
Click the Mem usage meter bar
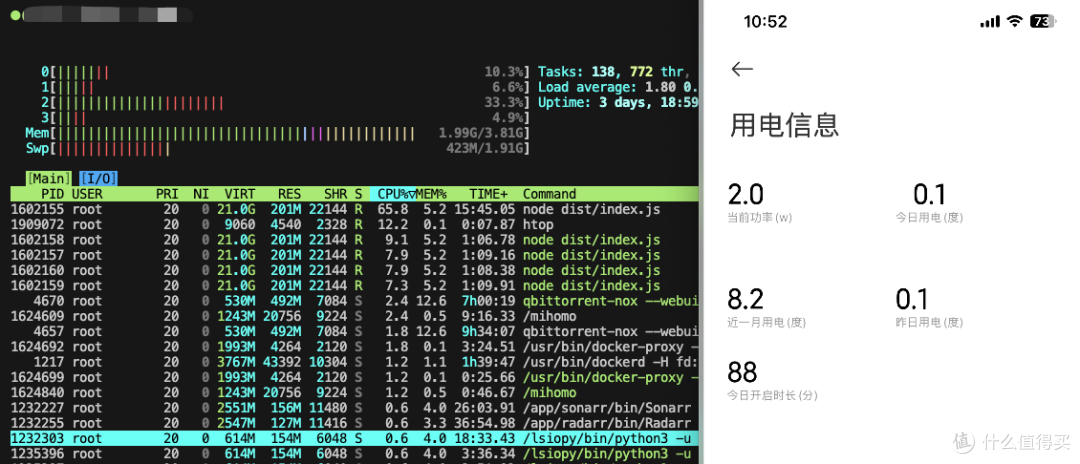click(278, 133)
